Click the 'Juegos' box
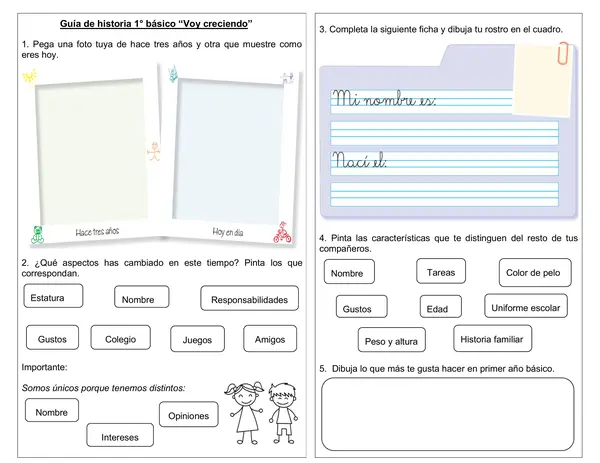The width and height of the screenshot is (600, 463). (197, 339)
